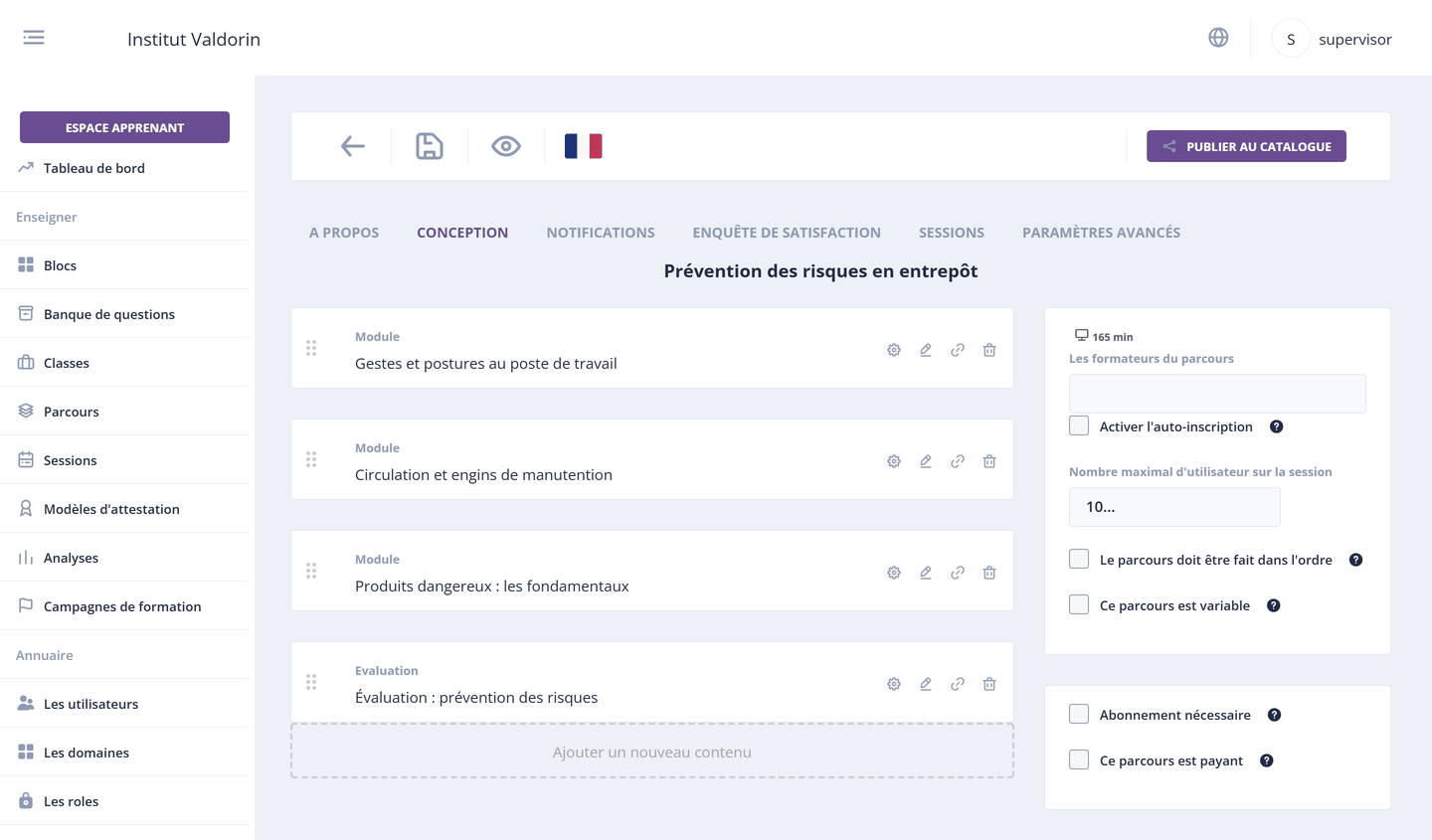Select the SESSIONS tab

952,233
